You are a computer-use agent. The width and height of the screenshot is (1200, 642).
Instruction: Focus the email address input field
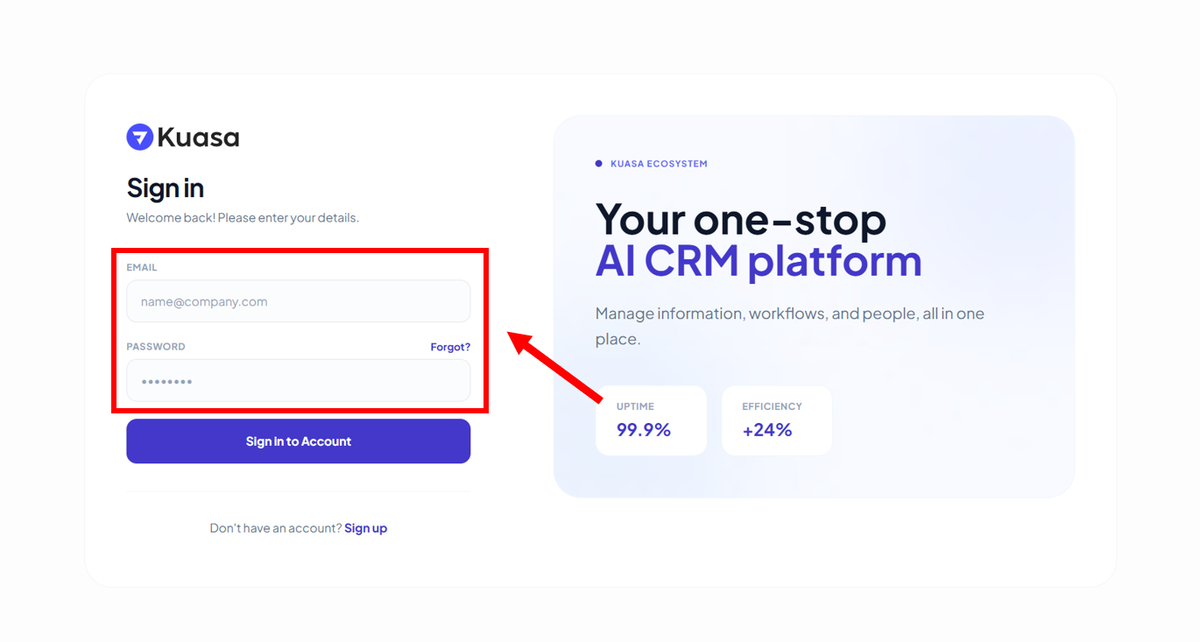[x=298, y=301]
